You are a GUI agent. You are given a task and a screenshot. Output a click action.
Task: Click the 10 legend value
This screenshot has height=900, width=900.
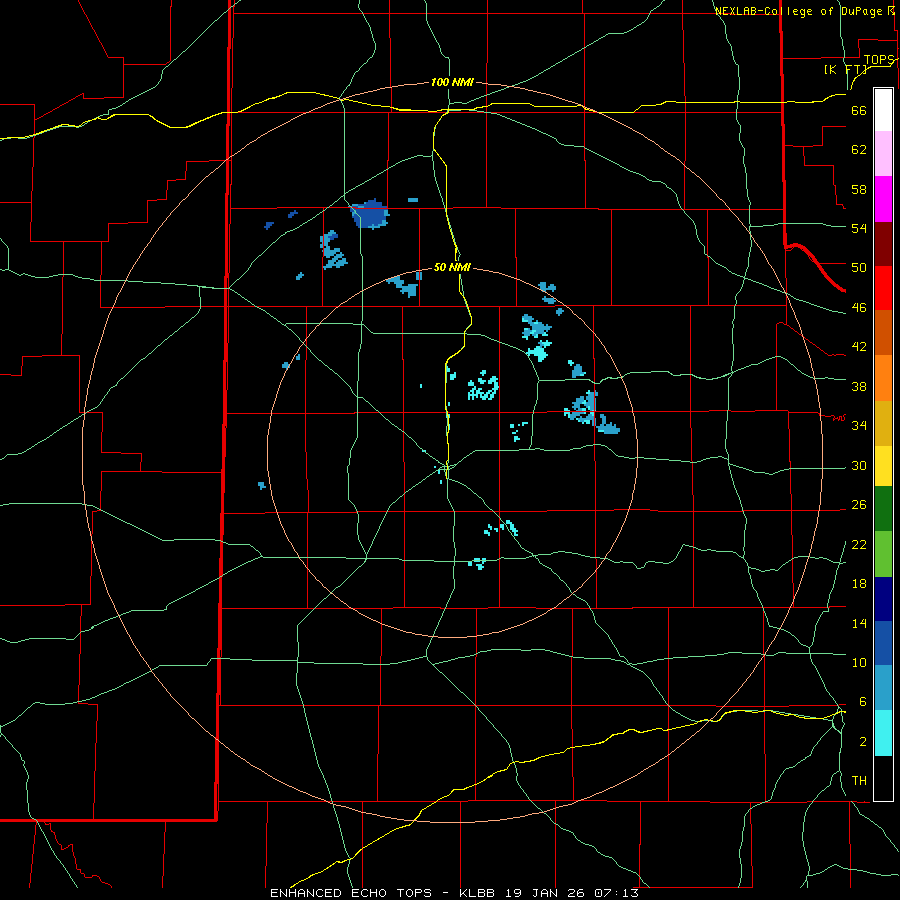[859, 662]
